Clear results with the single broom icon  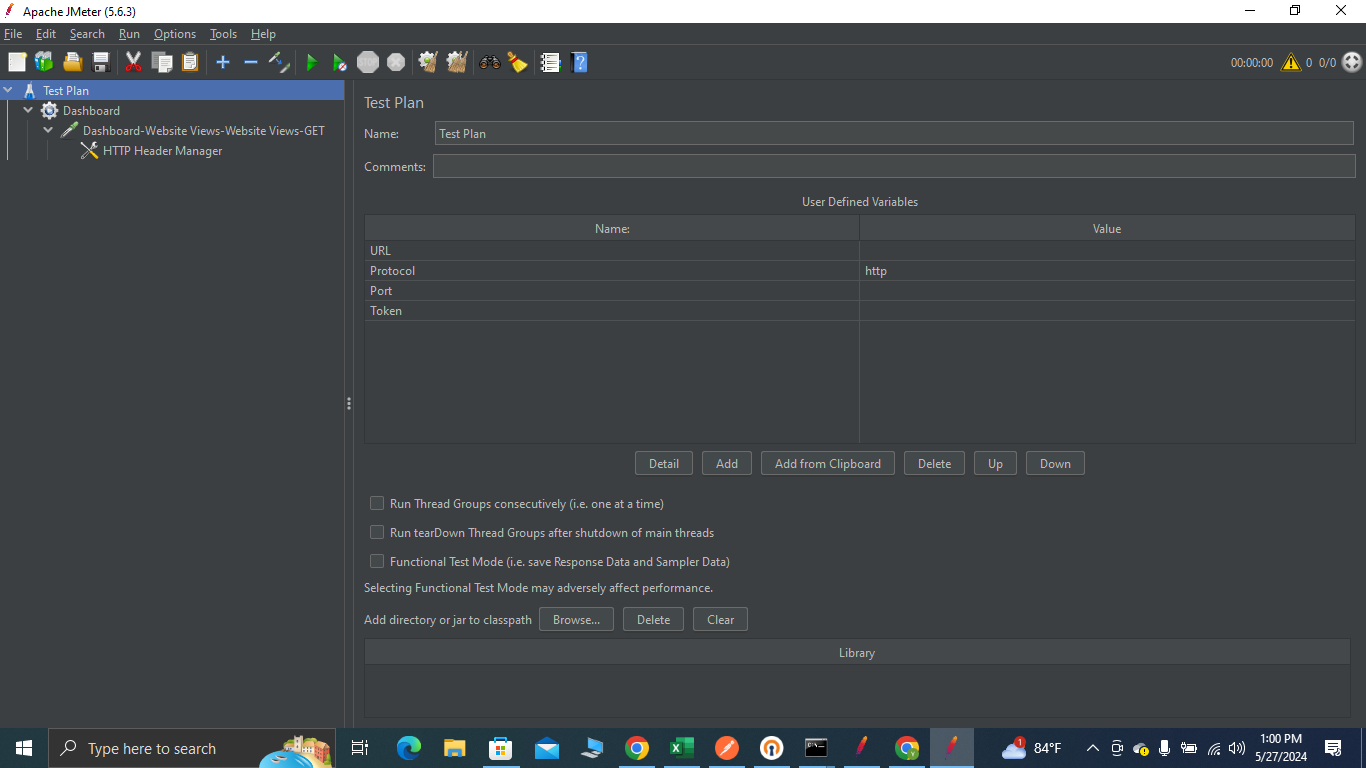point(428,62)
